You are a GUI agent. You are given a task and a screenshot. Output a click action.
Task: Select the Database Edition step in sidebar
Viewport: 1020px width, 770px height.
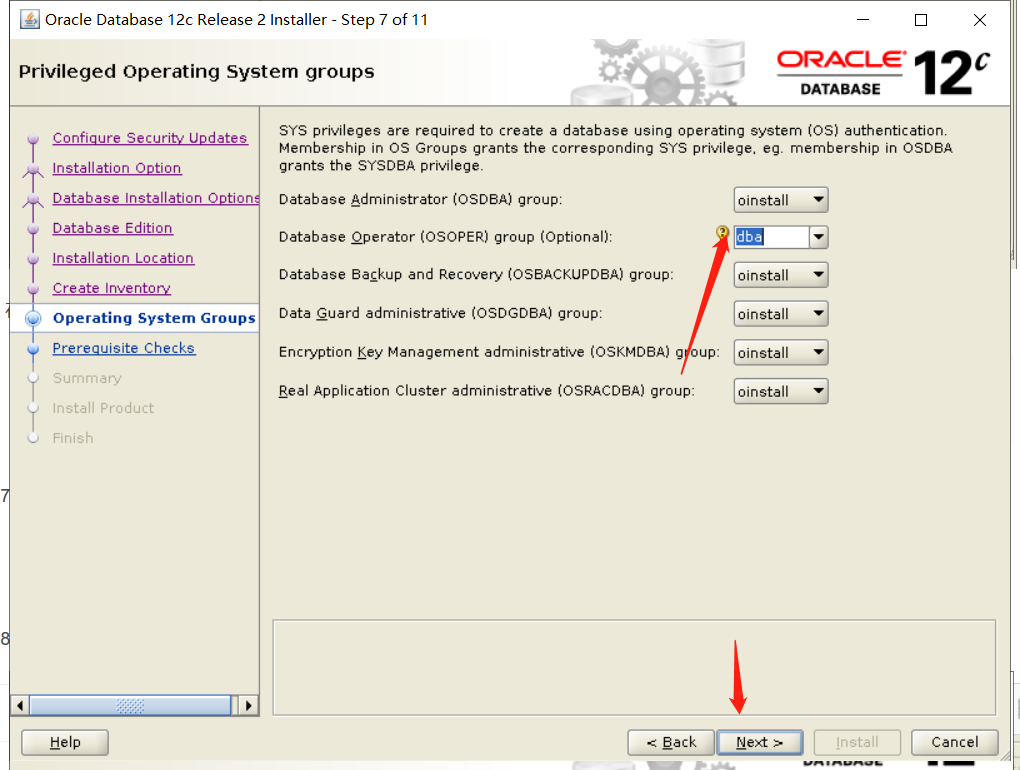pos(112,228)
